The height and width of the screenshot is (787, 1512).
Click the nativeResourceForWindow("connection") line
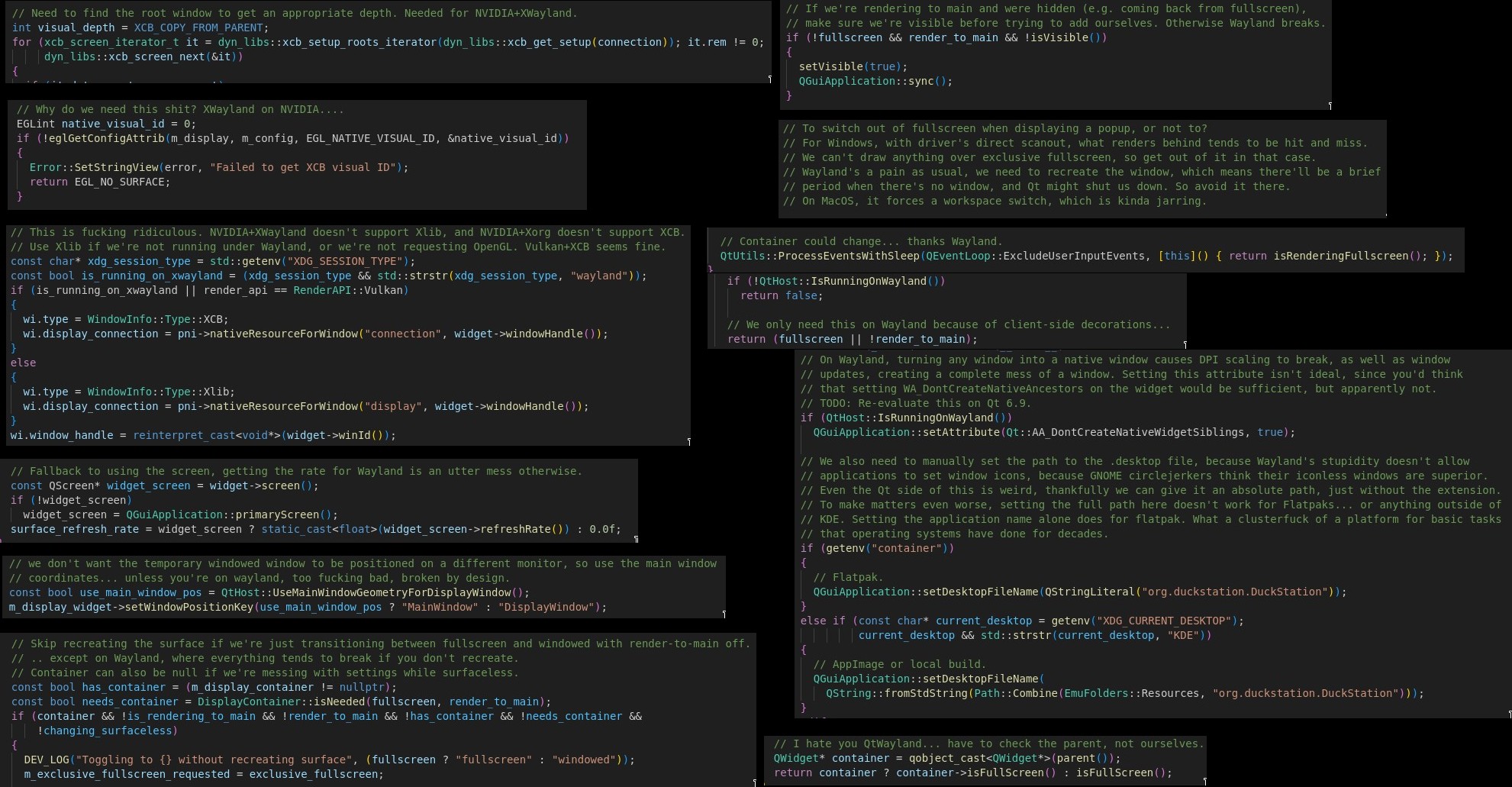click(x=315, y=334)
